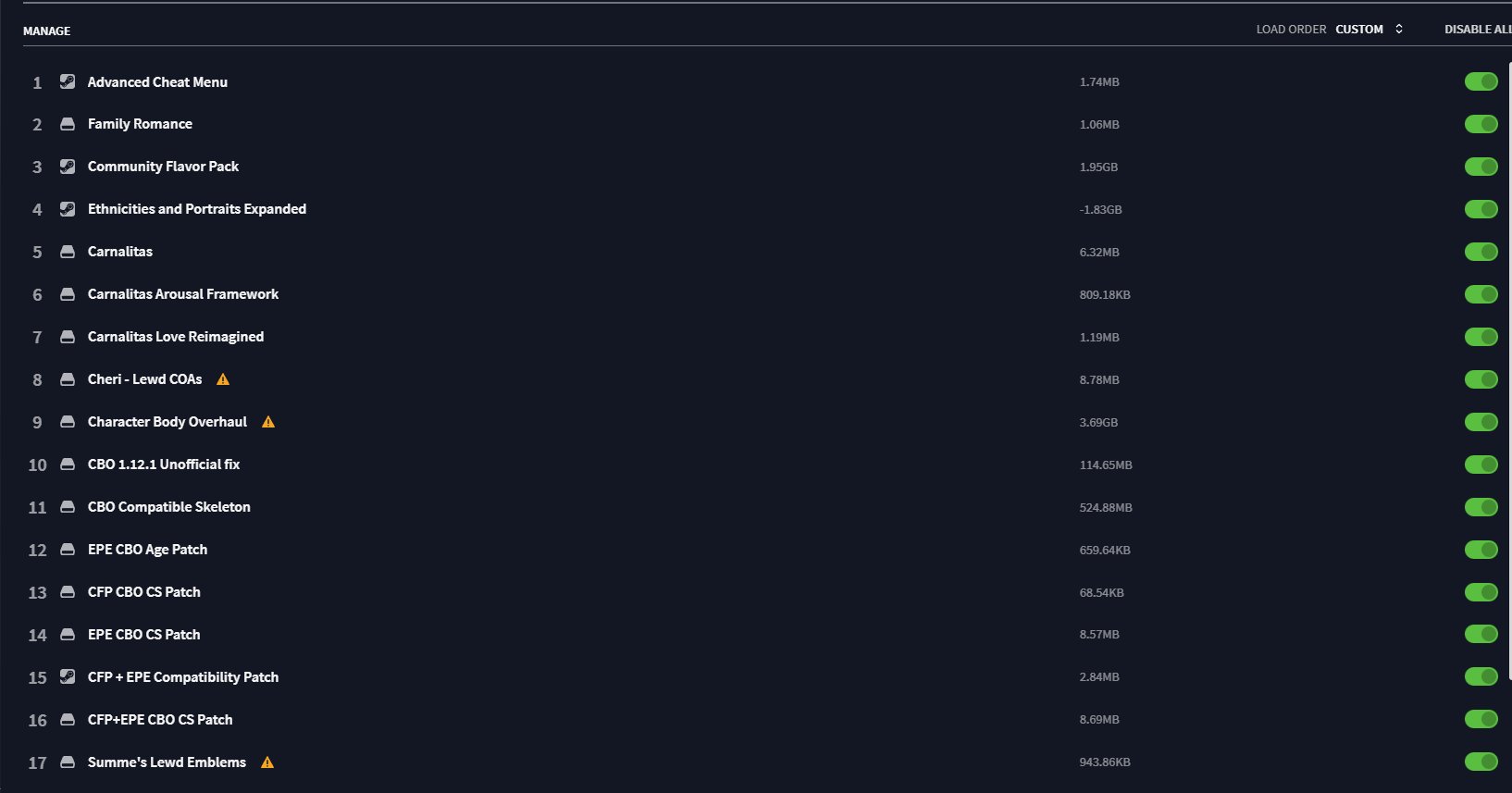Click the 524.88MB size value

(x=1106, y=508)
